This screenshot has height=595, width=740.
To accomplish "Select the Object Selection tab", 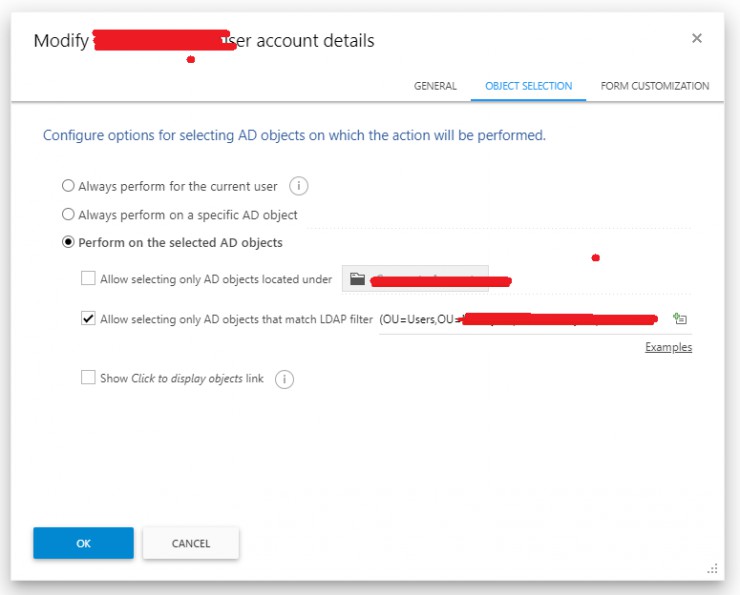I will 528,86.
